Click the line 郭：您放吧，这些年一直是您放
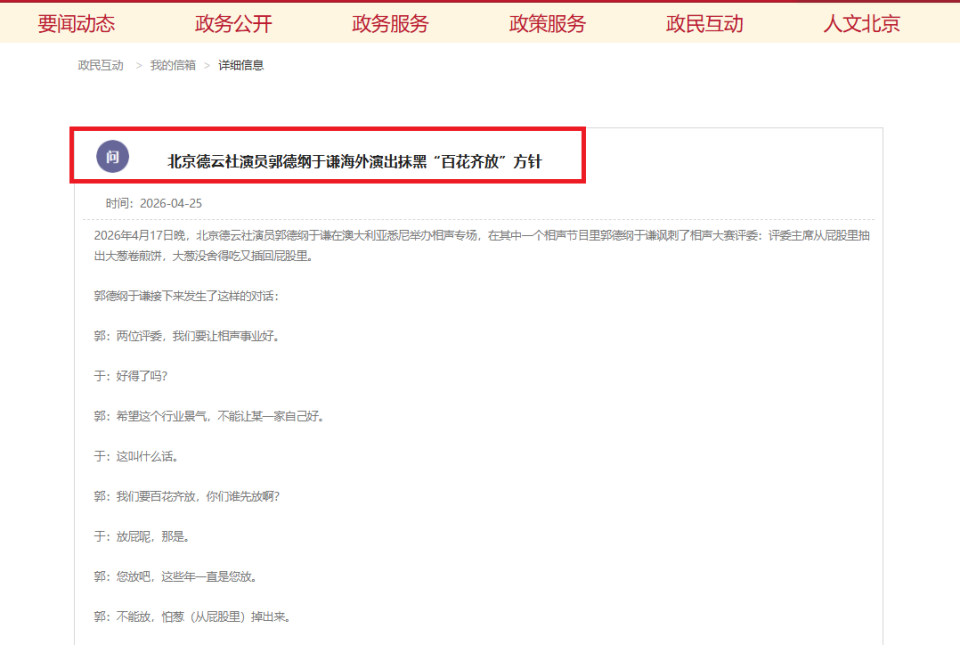Screen dimensions: 960x645 pos(175,576)
